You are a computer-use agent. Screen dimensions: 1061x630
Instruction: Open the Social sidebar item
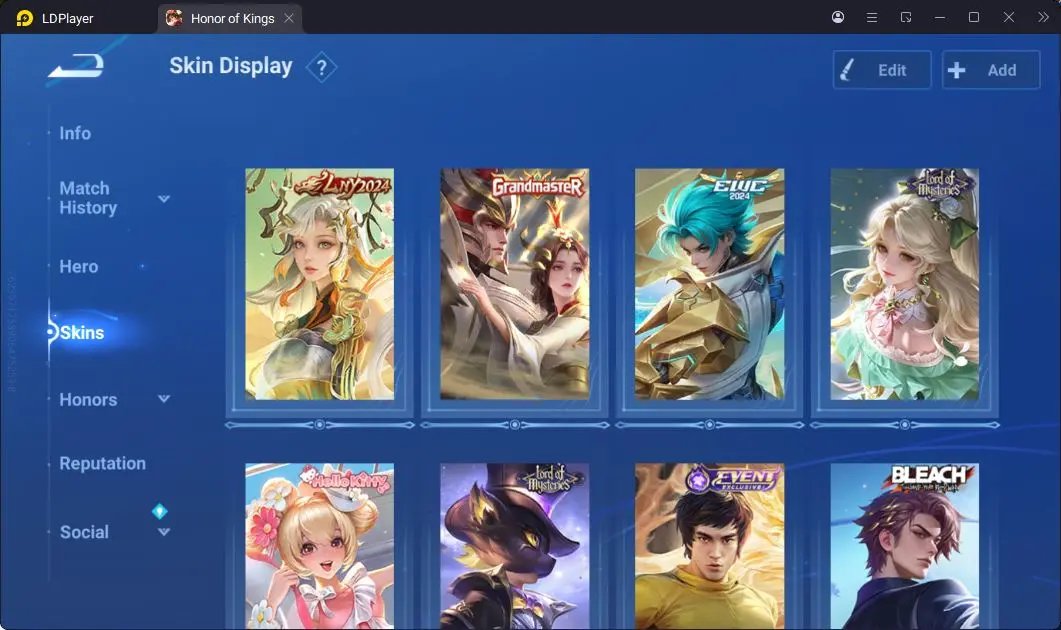click(85, 532)
